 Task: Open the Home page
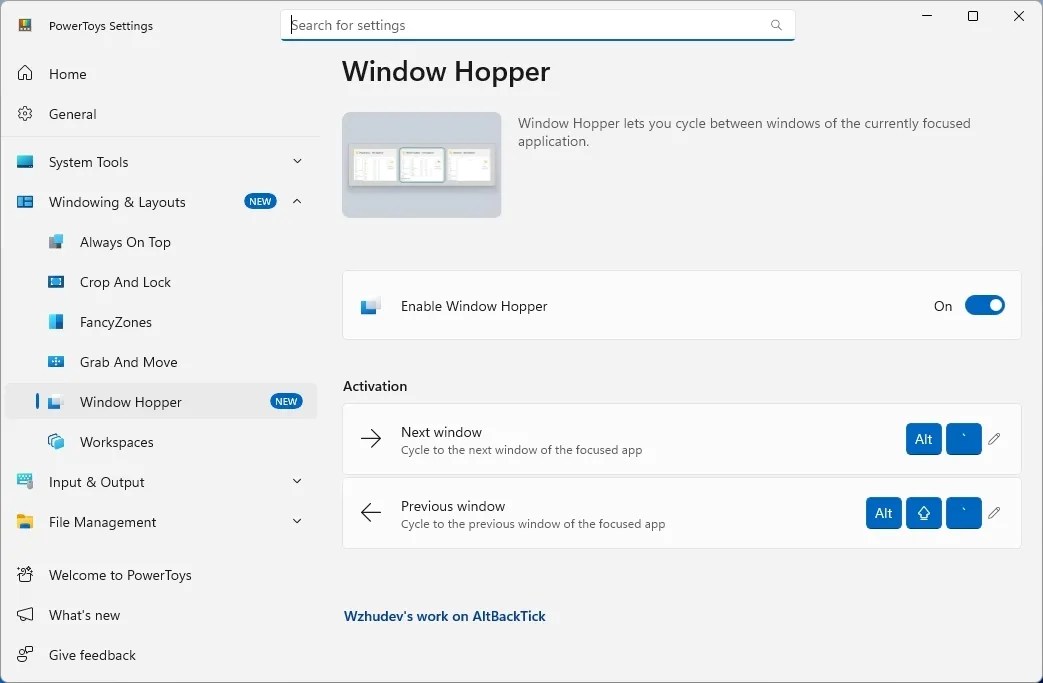coord(160,74)
